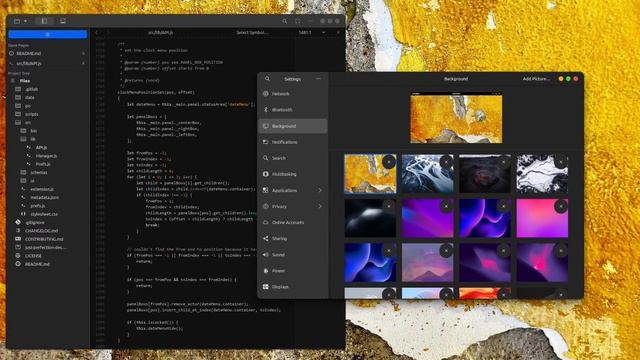Click the stylesheet.css file icon
The image size is (640, 360).
(23, 214)
